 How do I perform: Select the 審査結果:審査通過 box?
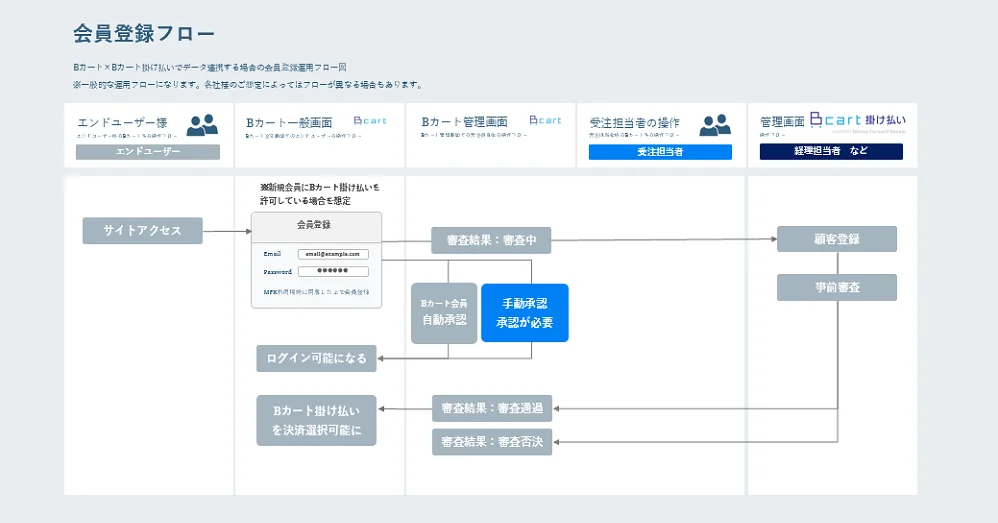click(492, 408)
